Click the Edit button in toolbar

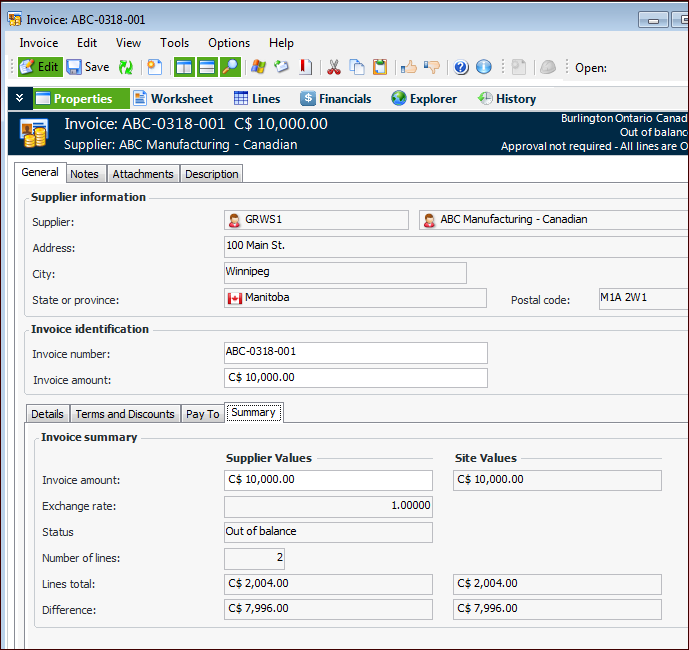38,67
